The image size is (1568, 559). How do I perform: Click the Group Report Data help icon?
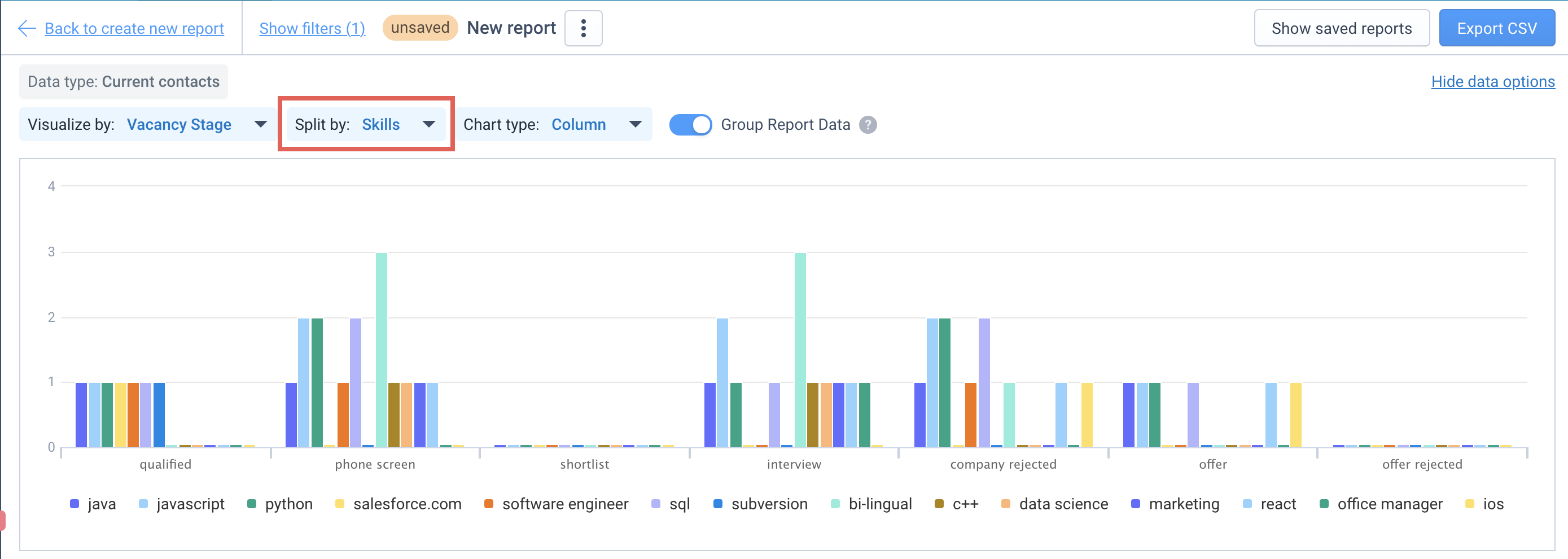point(868,125)
